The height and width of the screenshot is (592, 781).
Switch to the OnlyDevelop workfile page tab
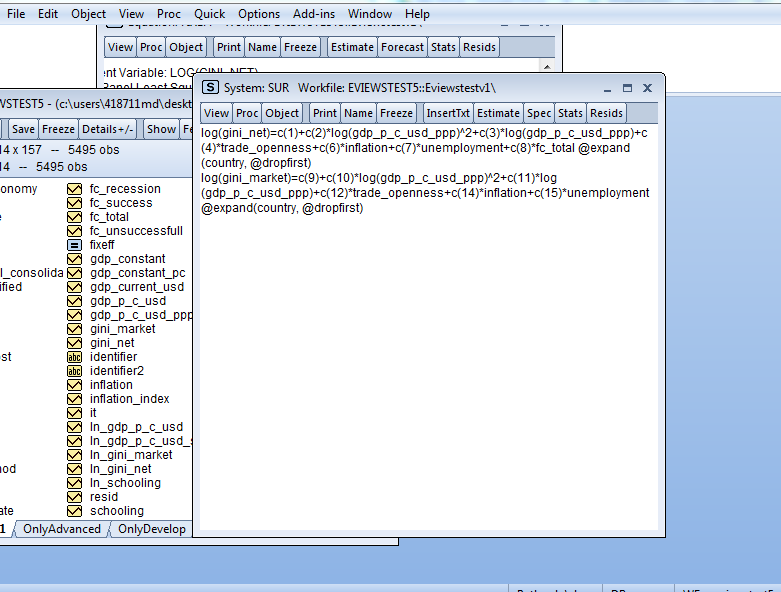[x=152, y=529]
